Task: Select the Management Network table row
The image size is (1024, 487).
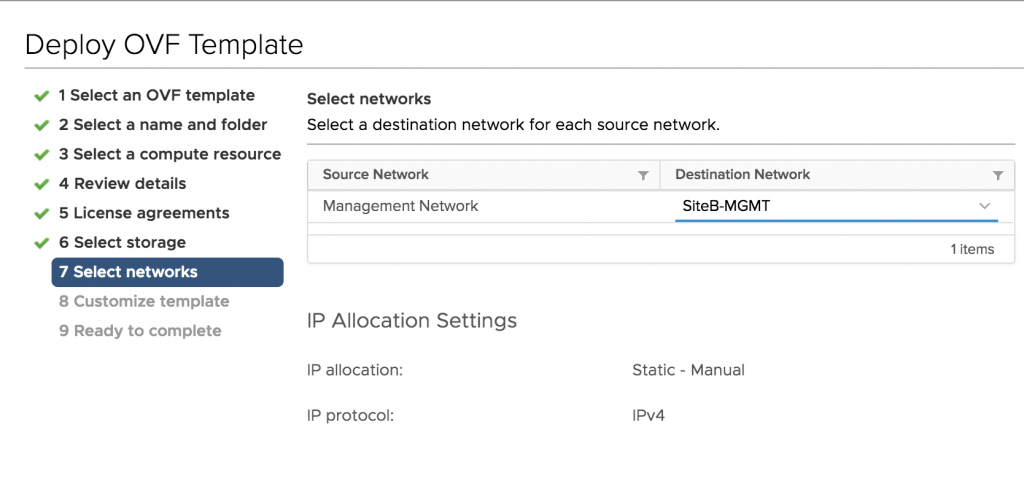Action: 661,206
